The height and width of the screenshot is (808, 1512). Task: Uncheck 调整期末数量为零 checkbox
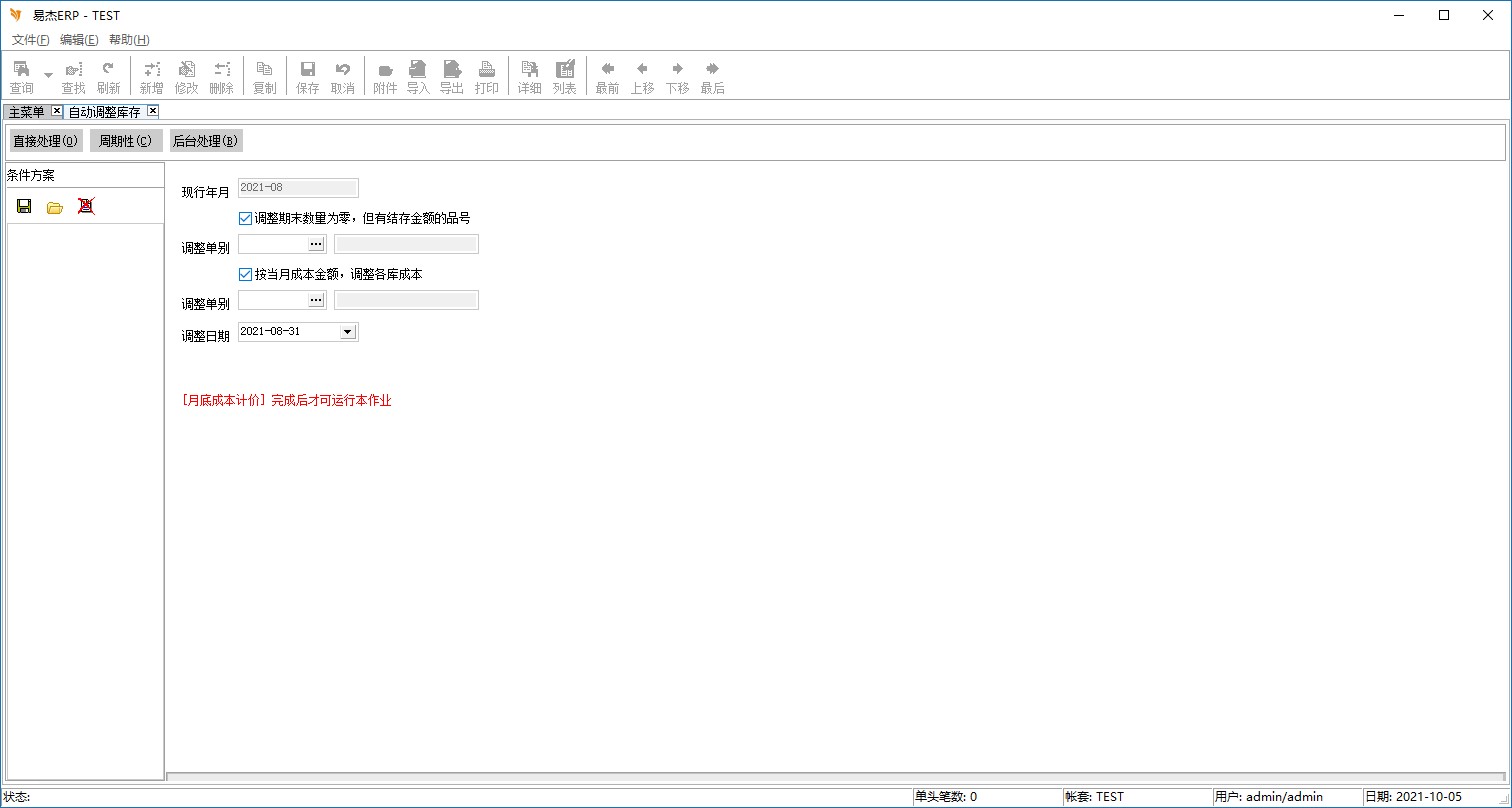(x=246, y=218)
